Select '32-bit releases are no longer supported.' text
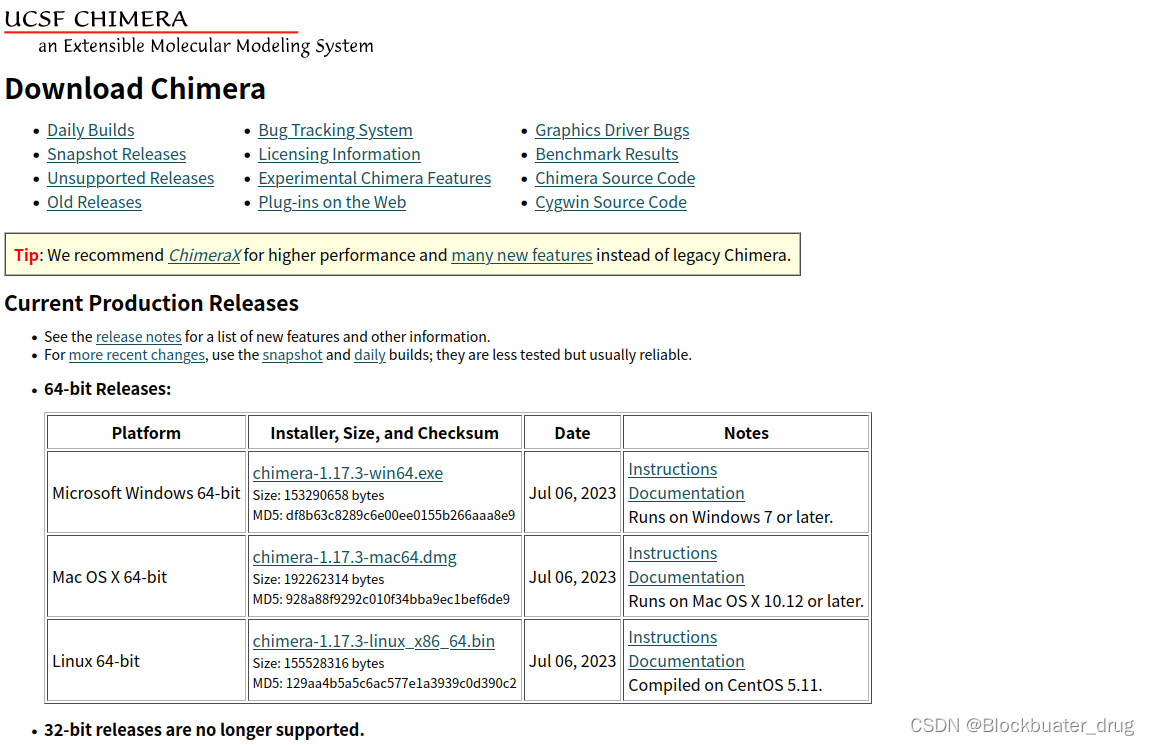Screen dimensions: 1149x745 pos(204,730)
